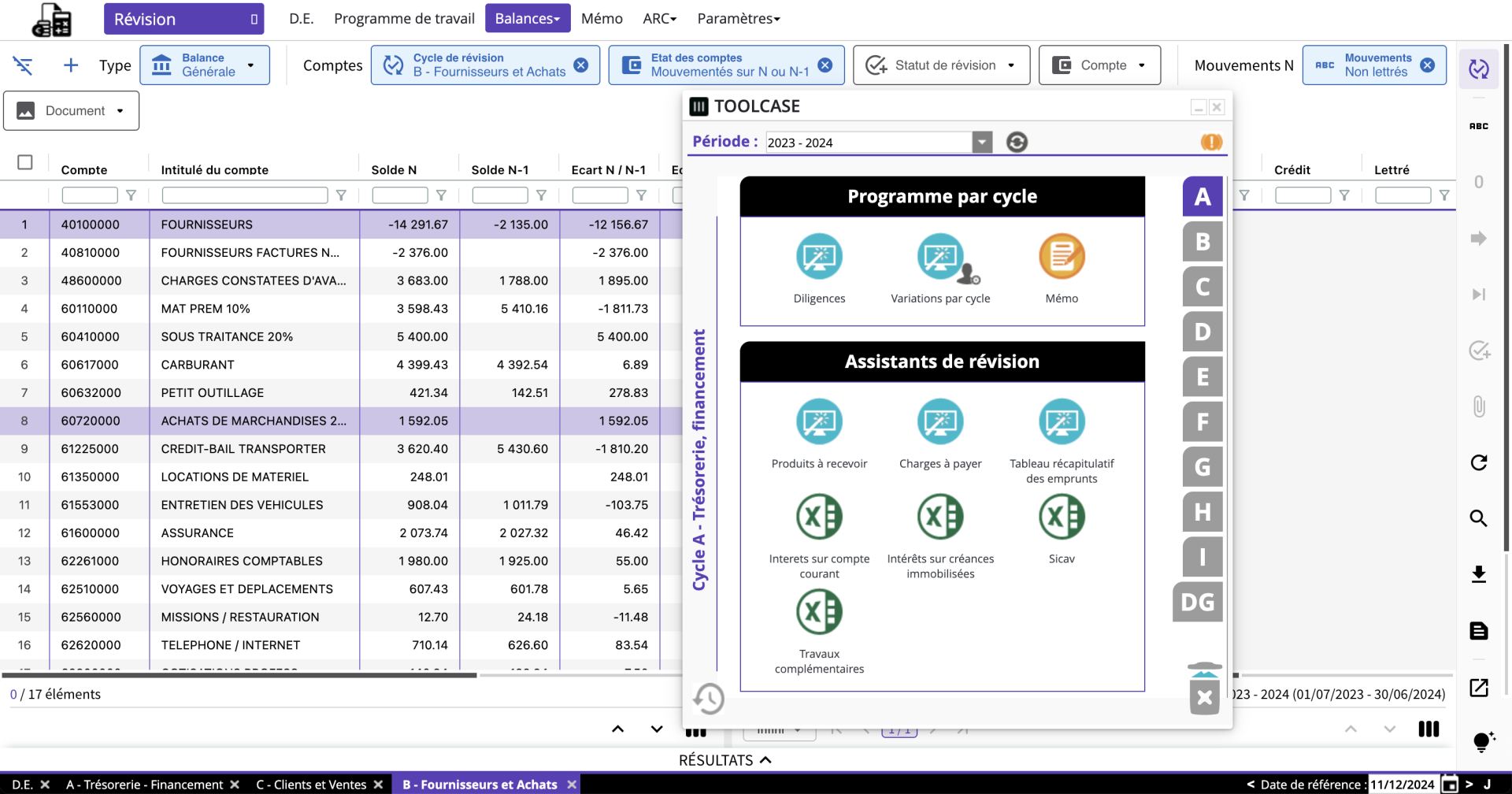Remove the Cycle de révision filter
The image size is (1512, 794).
point(581,65)
